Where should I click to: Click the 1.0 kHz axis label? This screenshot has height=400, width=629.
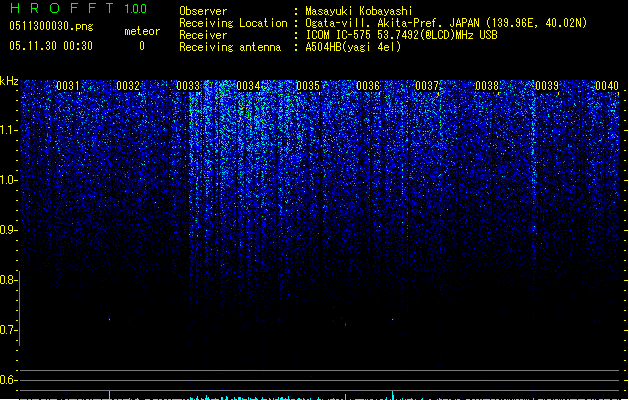pyautogui.click(x=8, y=180)
